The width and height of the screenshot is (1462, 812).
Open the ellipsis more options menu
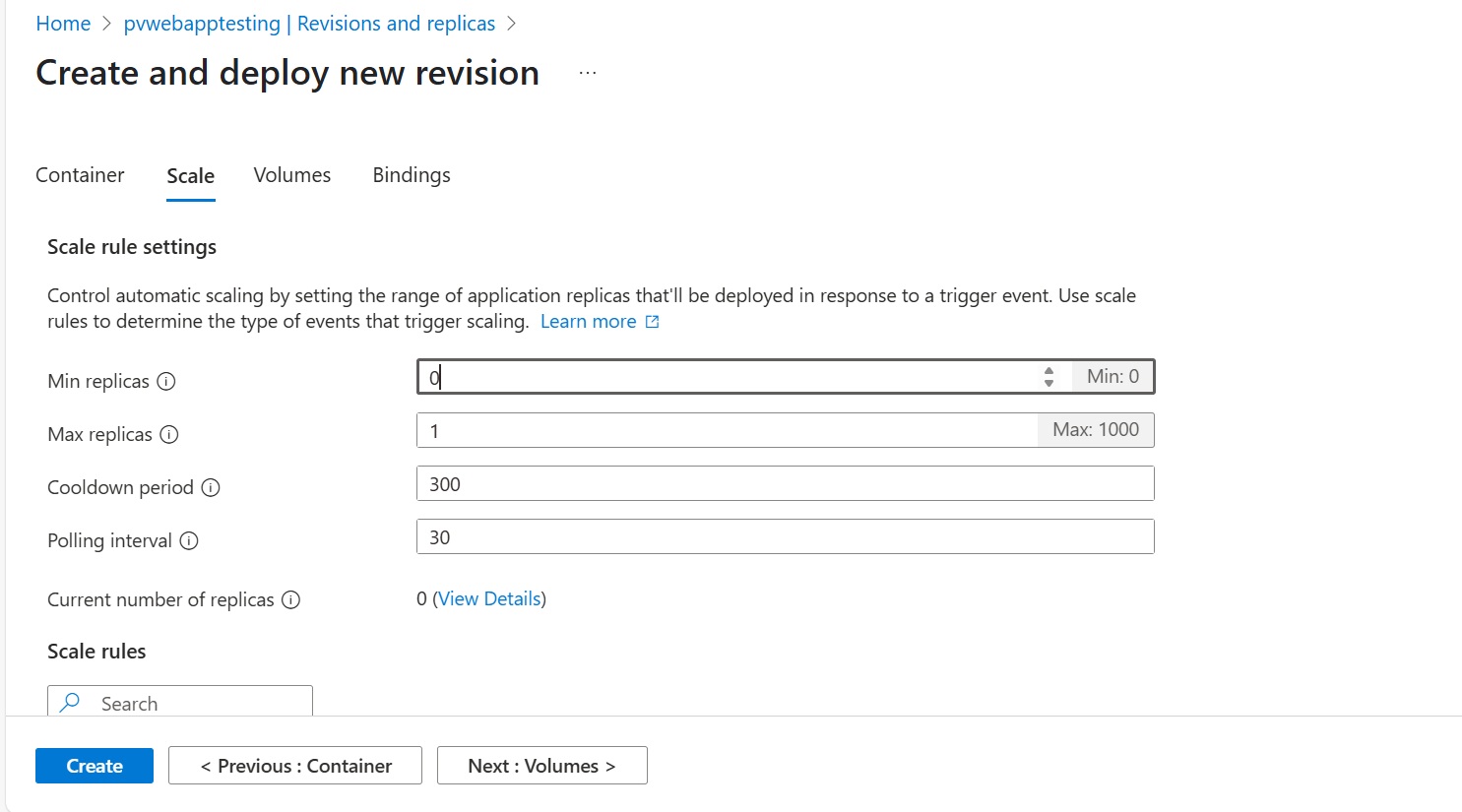click(588, 74)
